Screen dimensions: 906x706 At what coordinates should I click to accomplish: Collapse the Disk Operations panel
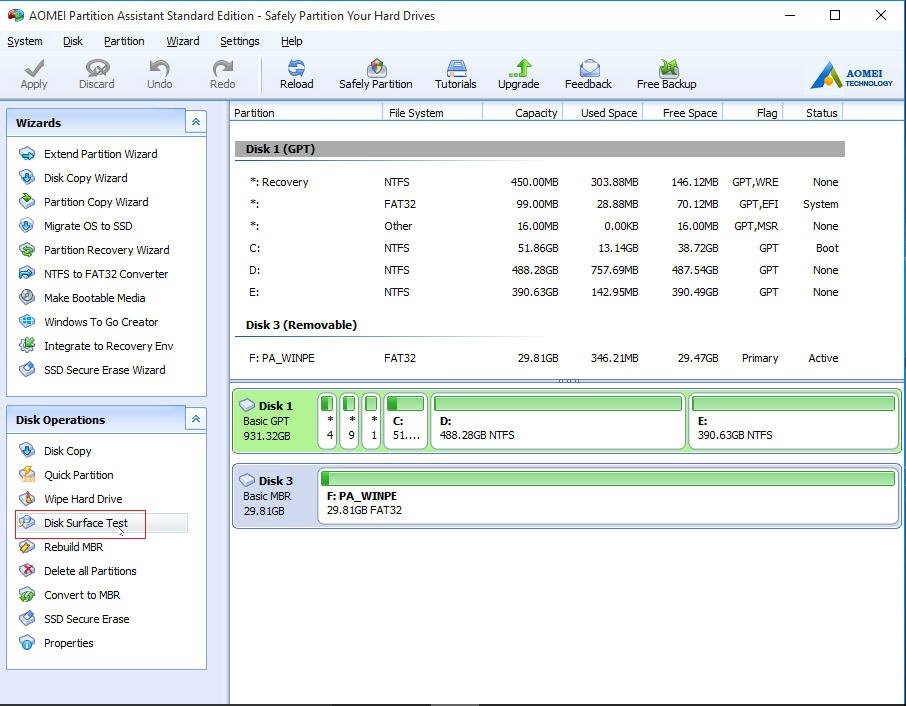pyautogui.click(x=196, y=420)
